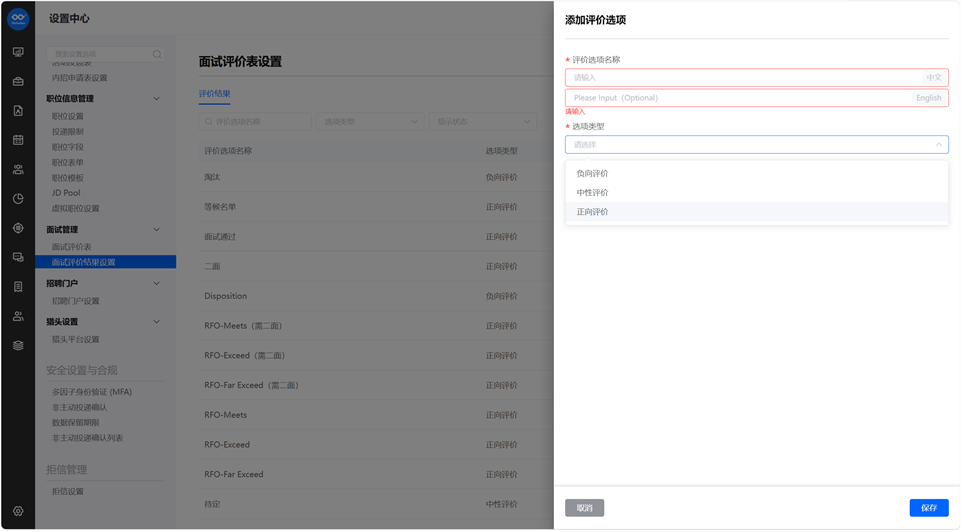Open the monitor dashboard sidebar icon

[x=18, y=52]
